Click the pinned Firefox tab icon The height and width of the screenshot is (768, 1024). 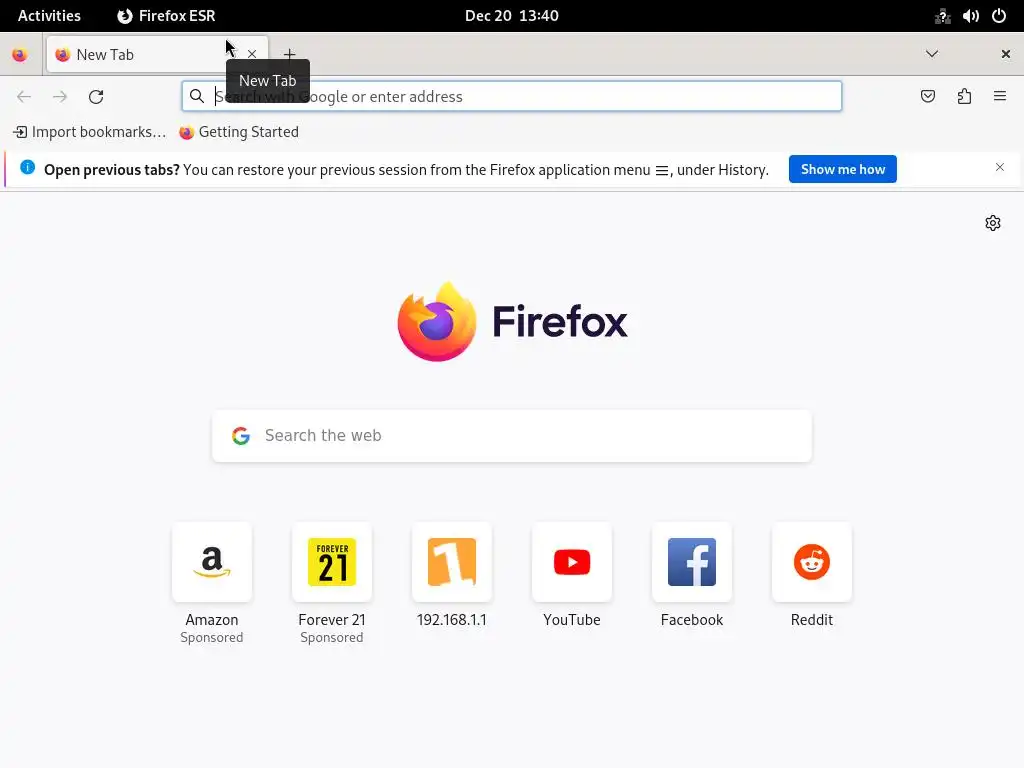(x=20, y=55)
